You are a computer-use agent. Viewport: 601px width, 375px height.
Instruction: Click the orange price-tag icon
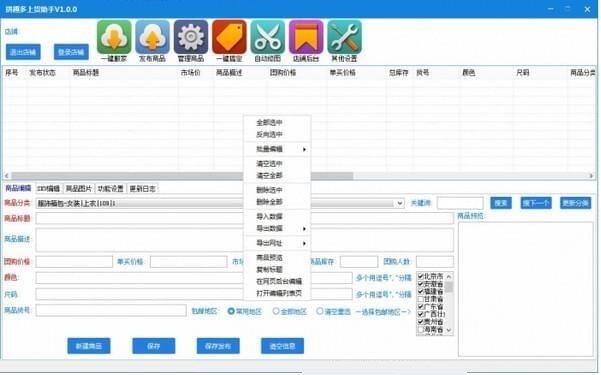click(229, 37)
